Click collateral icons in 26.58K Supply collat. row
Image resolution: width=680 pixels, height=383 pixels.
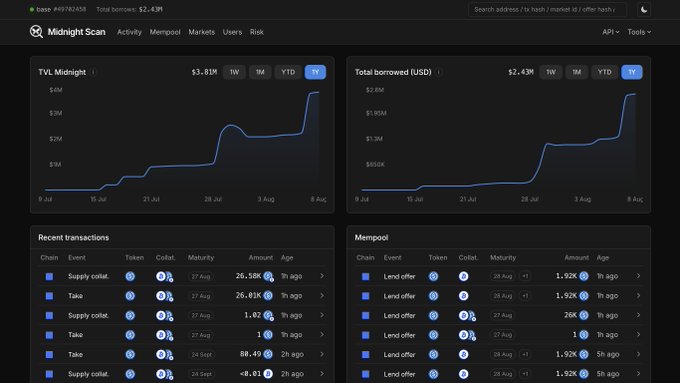click(x=165, y=276)
